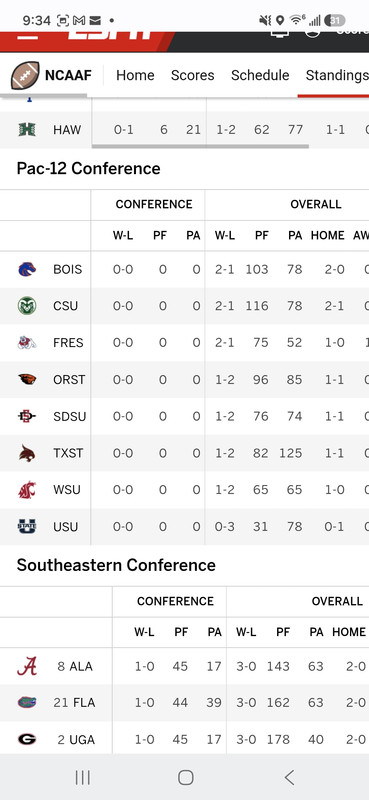Viewport: 369px width, 800px height.
Task: Open the Georgia Bulldogs logo
Action: [27, 739]
